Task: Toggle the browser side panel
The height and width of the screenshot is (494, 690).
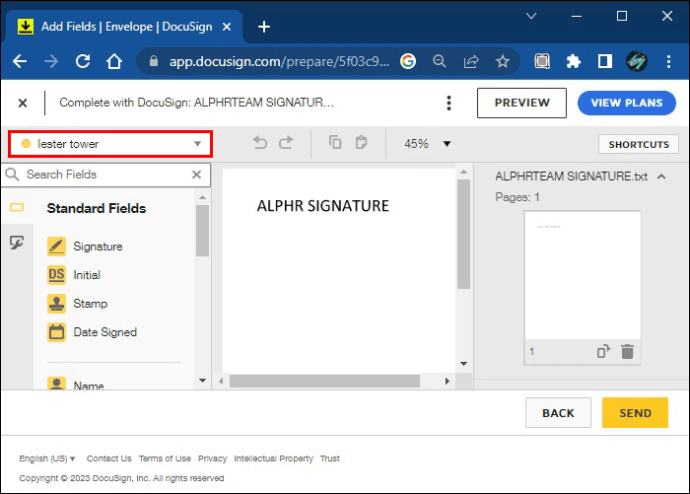Action: [605, 61]
